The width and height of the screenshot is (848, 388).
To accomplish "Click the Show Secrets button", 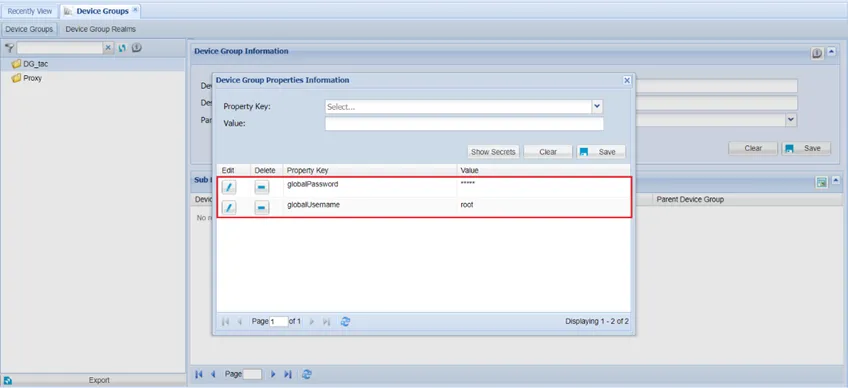I will pos(493,152).
